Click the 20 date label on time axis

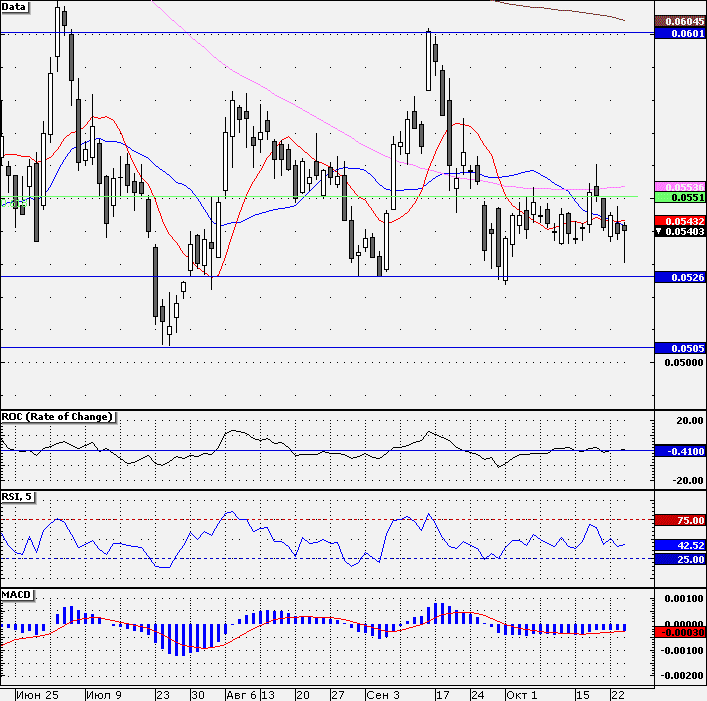[303, 695]
